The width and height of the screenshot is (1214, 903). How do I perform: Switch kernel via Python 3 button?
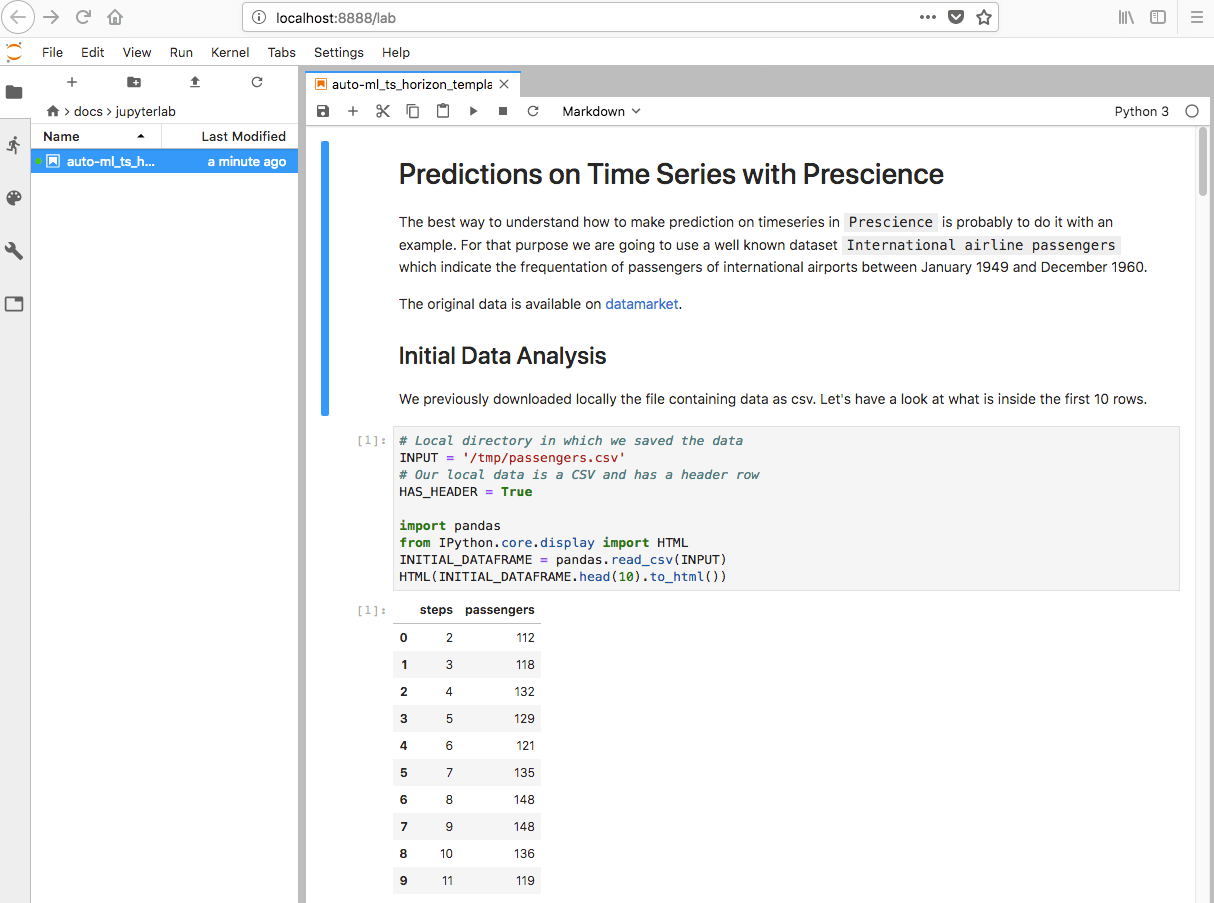click(1141, 111)
